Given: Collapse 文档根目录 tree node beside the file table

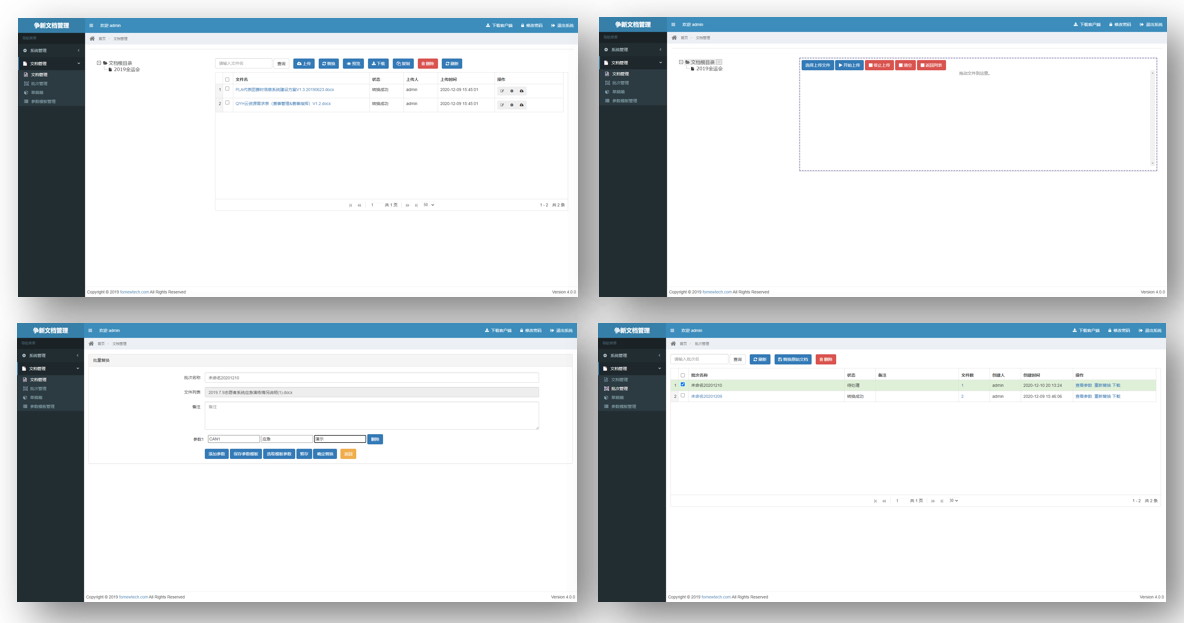Looking at the screenshot, I should pos(98,63).
